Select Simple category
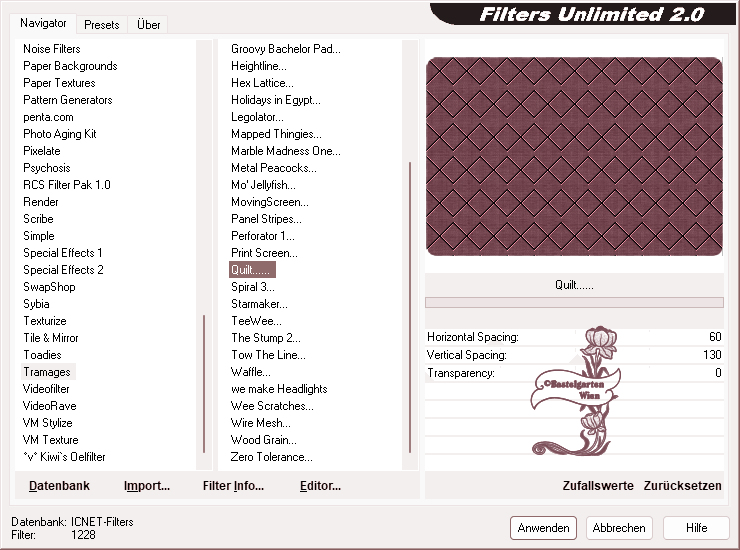The width and height of the screenshot is (740, 550). point(39,236)
